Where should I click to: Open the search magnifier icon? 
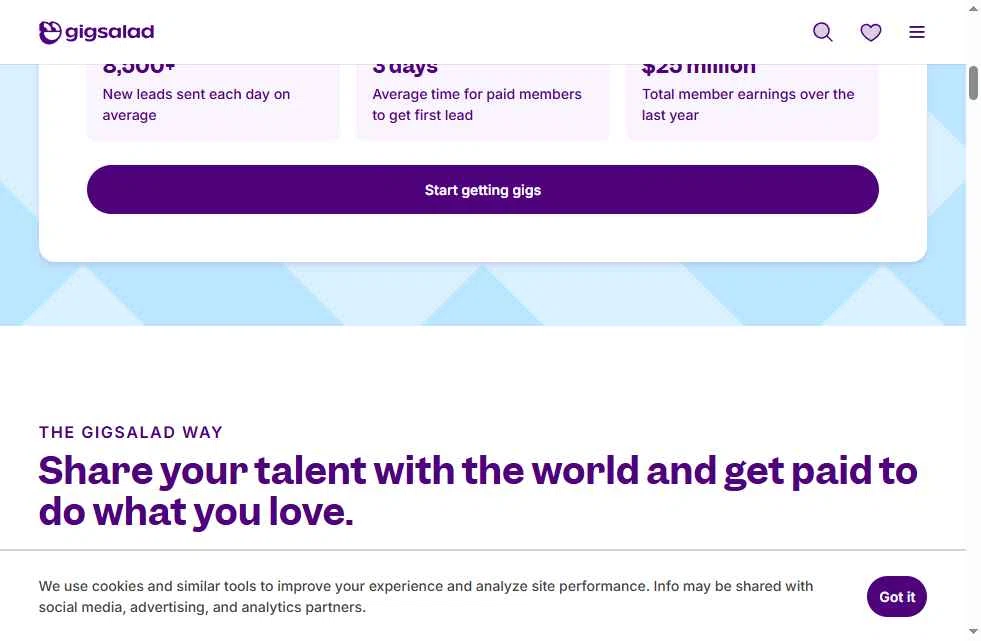pyautogui.click(x=823, y=32)
